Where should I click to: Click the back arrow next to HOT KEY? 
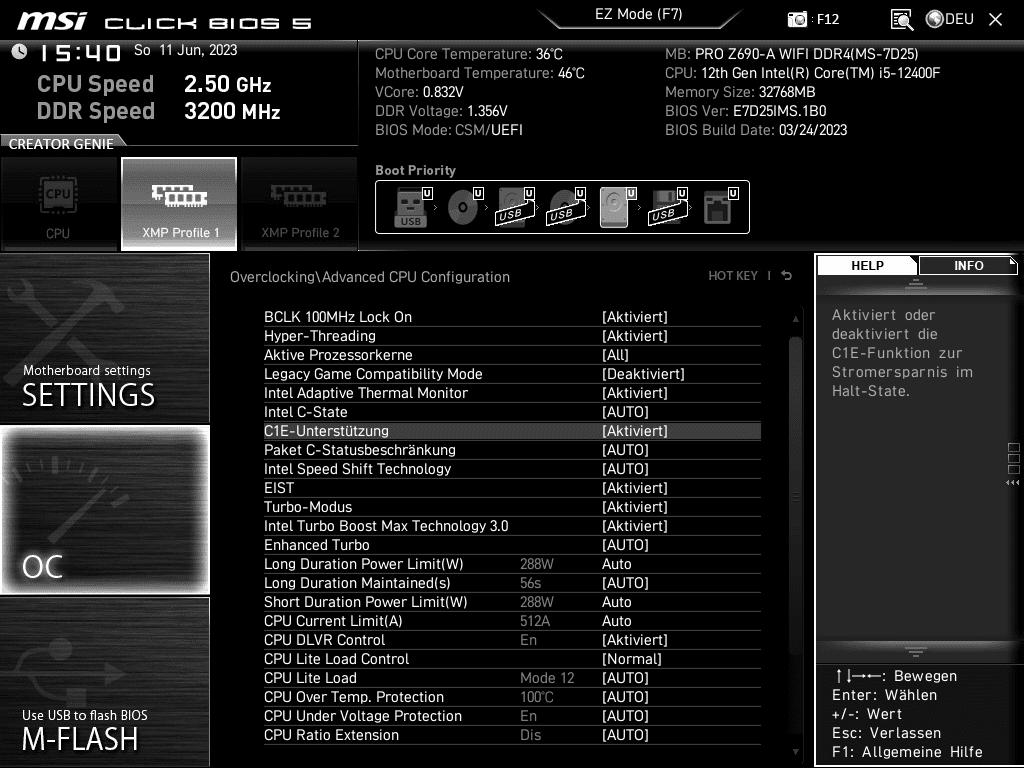(786, 276)
